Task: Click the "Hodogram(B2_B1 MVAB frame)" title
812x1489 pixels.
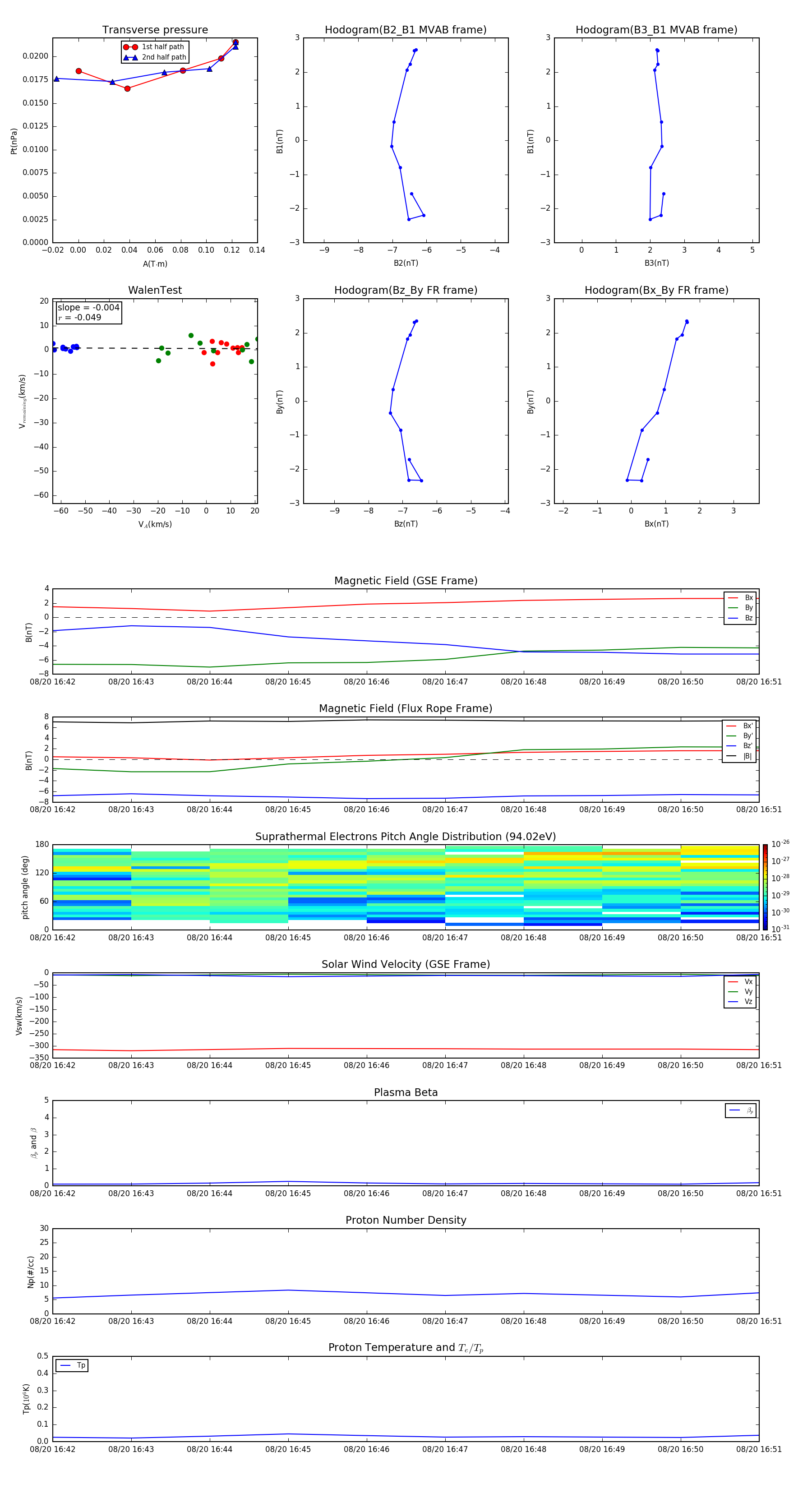Action: (406, 30)
